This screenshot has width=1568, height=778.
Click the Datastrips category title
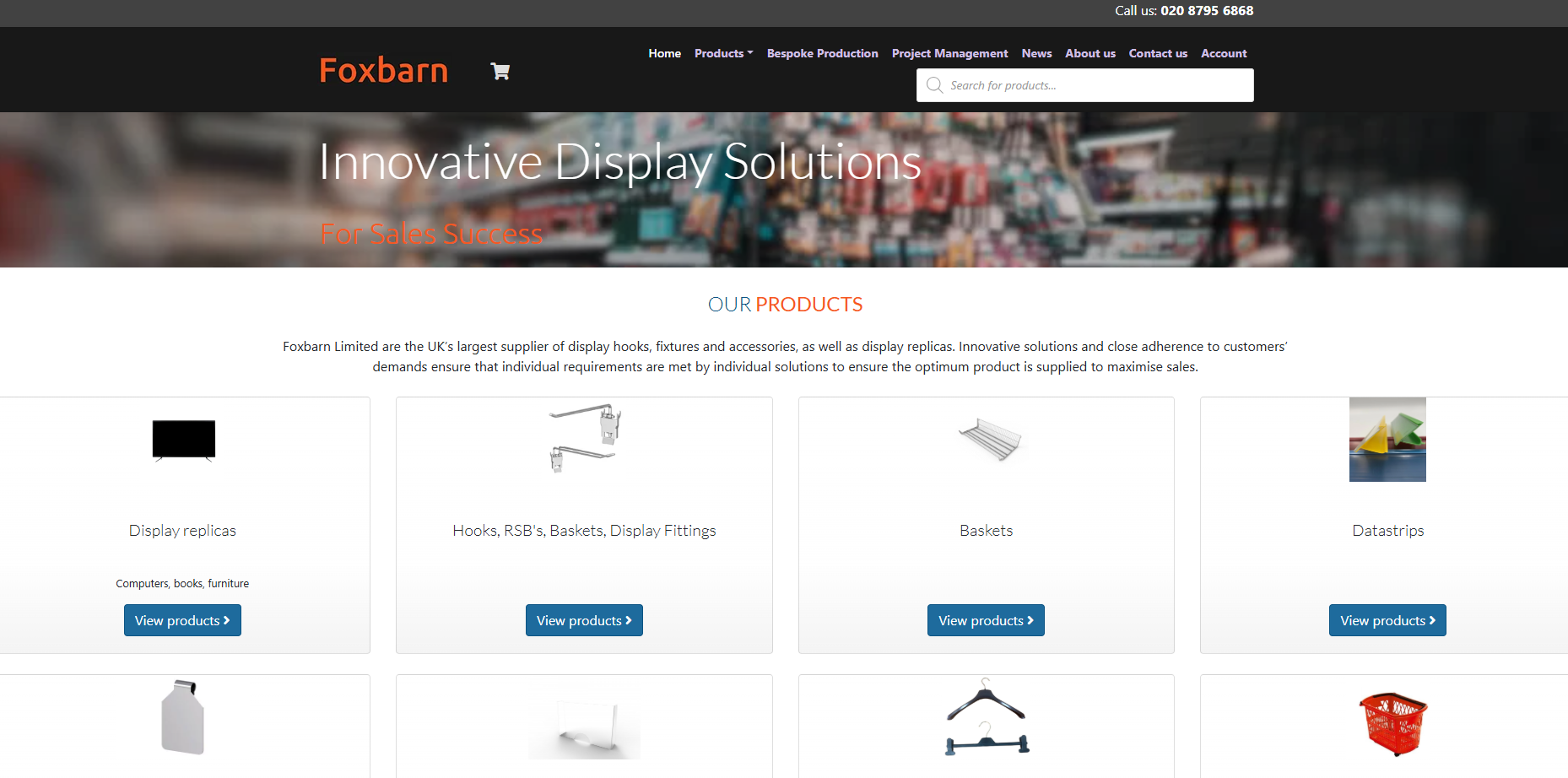[x=1387, y=531]
